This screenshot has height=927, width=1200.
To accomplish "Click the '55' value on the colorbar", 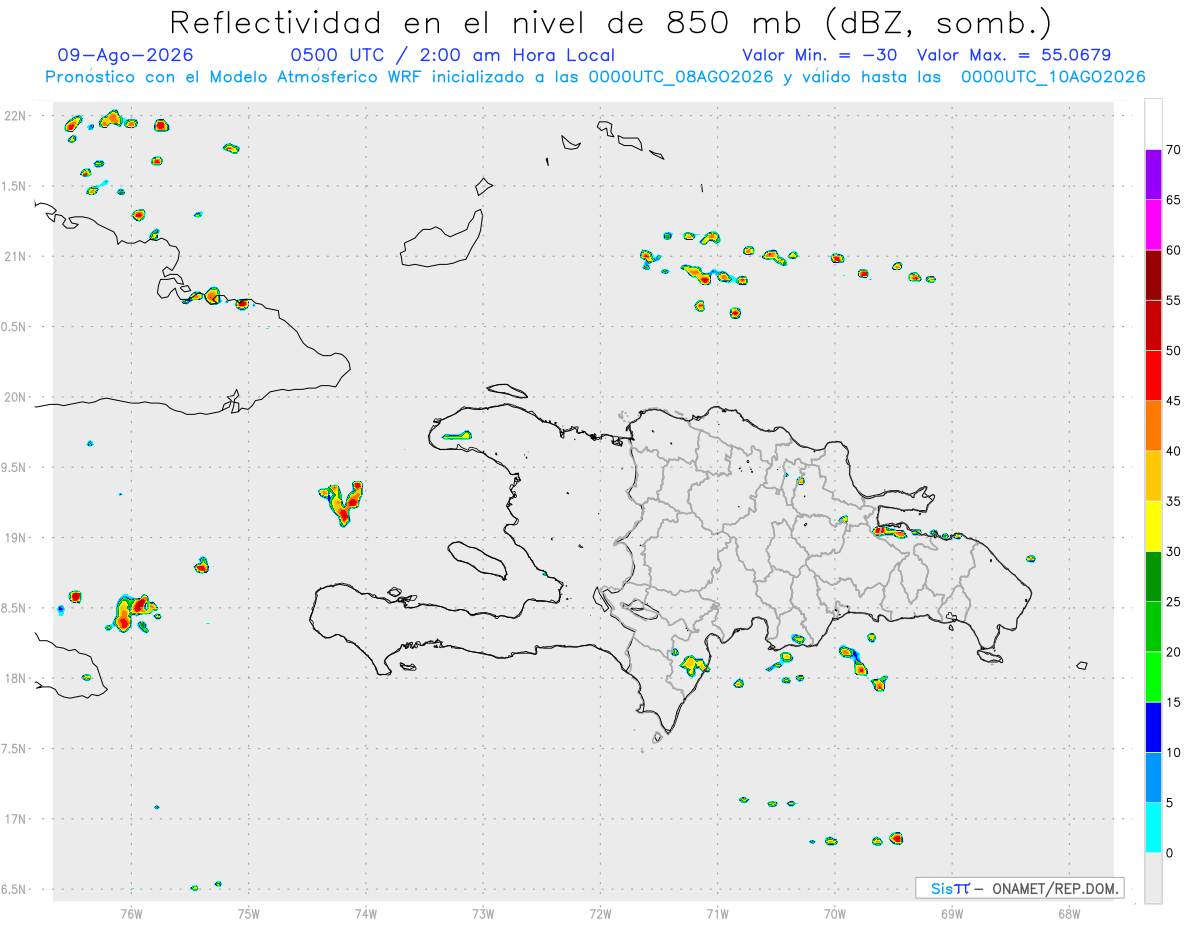I will [x=1173, y=300].
